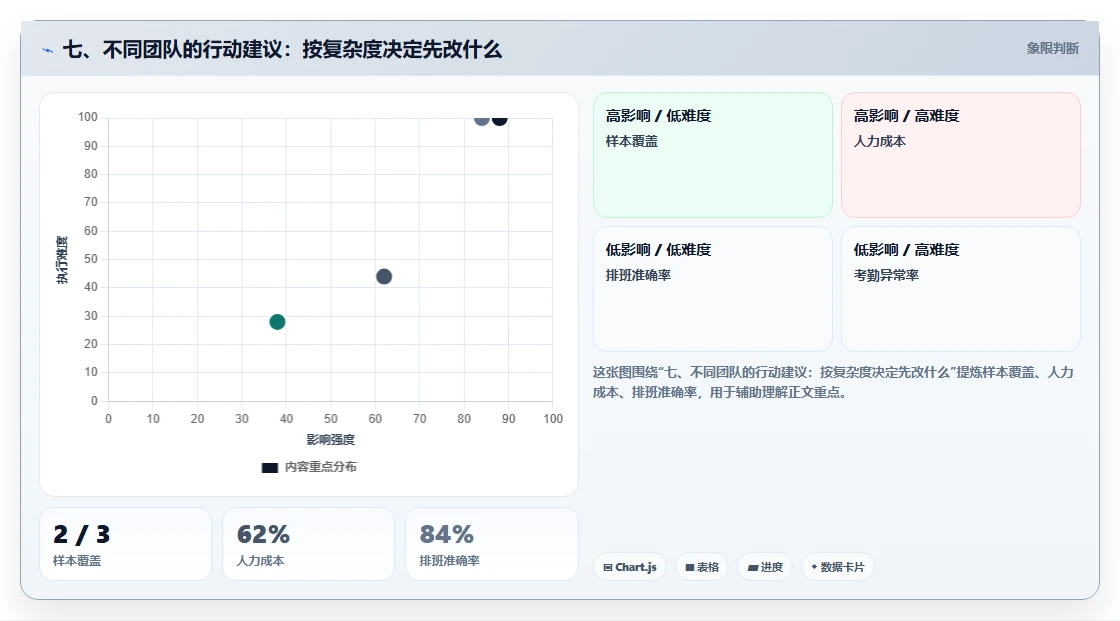Select the lighter gray point at chart top
The image size is (1120, 621).
coord(482,119)
